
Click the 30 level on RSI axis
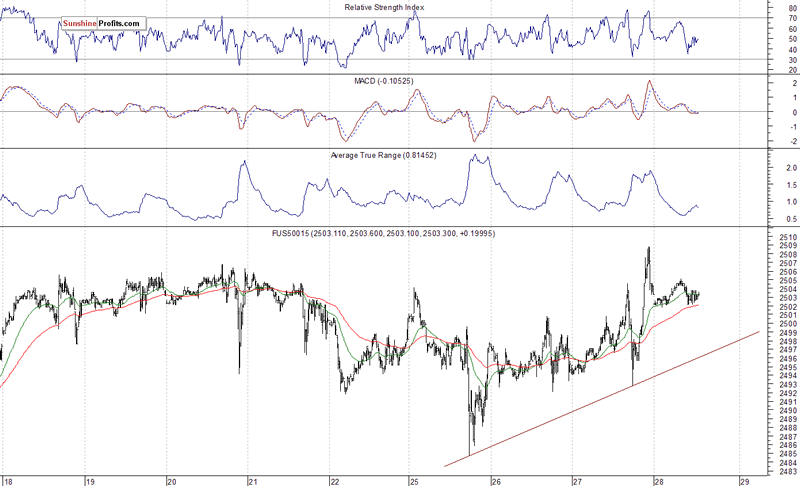[x=792, y=60]
